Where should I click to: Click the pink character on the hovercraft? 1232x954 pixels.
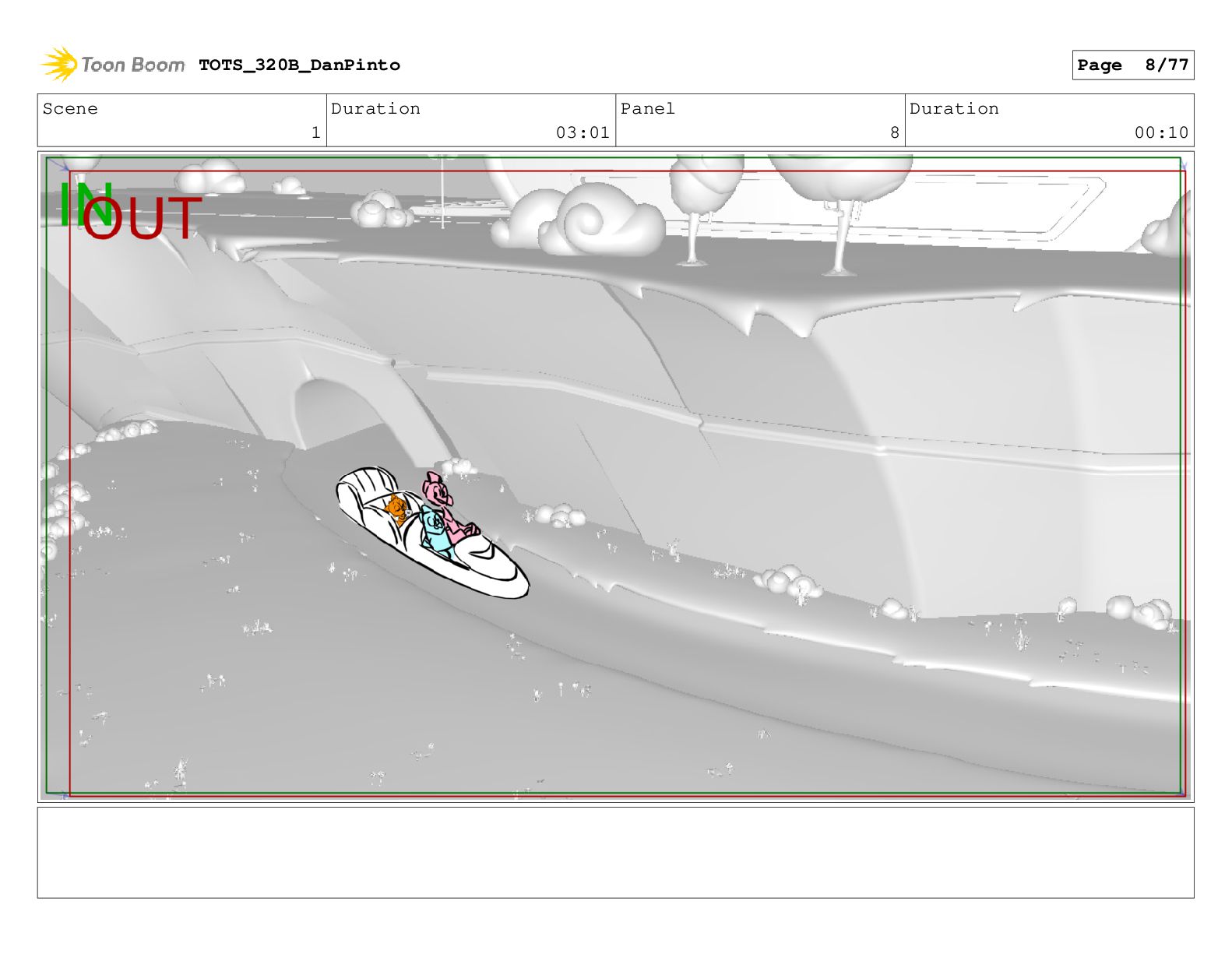tap(447, 506)
